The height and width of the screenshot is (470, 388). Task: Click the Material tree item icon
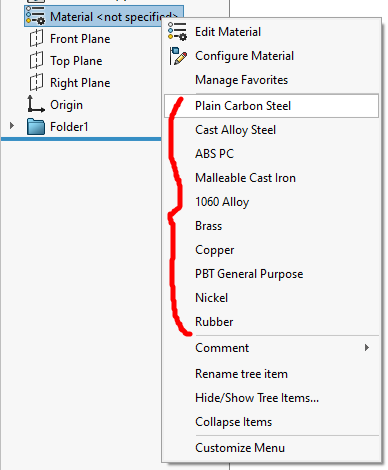point(35,16)
